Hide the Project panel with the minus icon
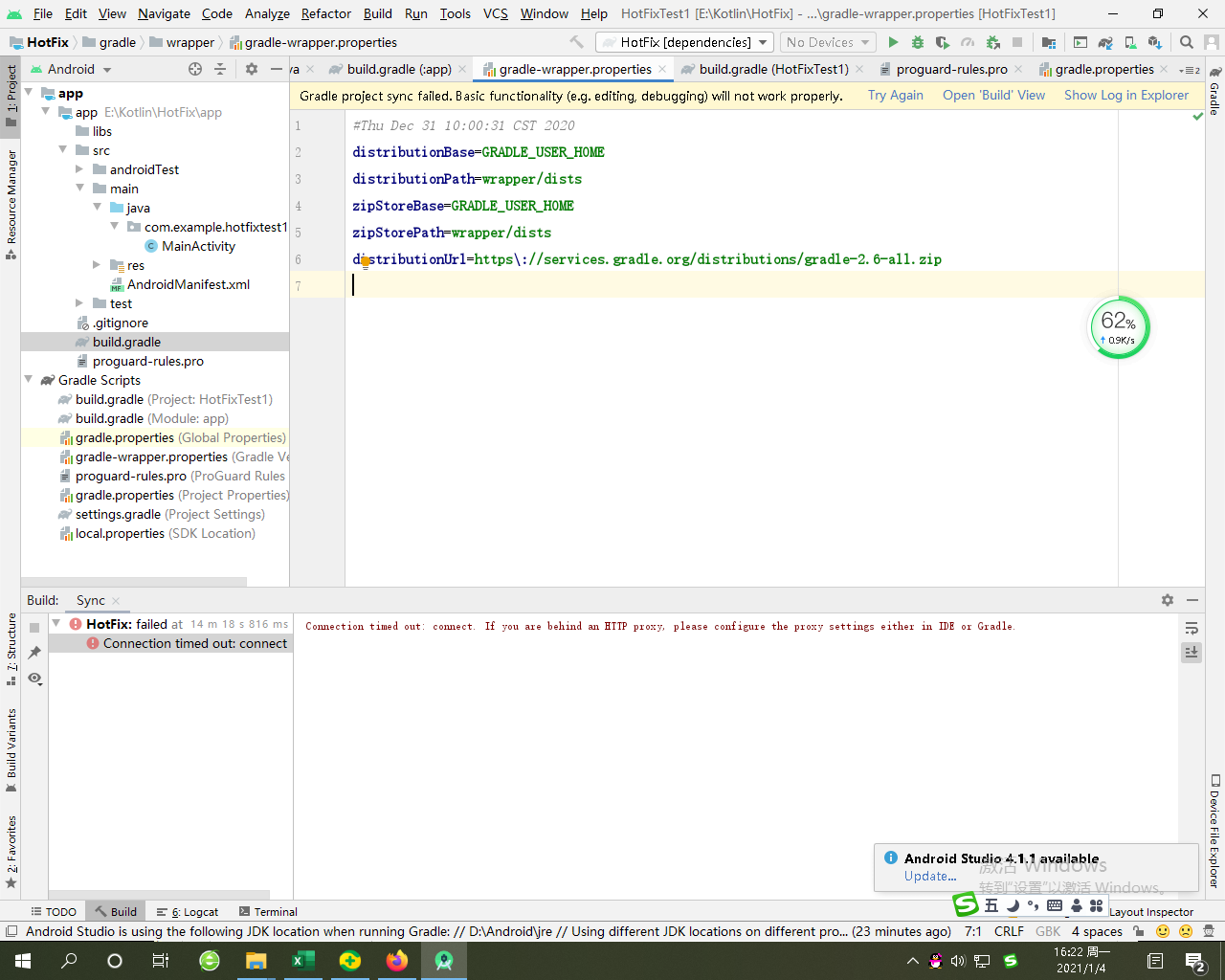This screenshot has height=980, width=1225. tap(277, 69)
